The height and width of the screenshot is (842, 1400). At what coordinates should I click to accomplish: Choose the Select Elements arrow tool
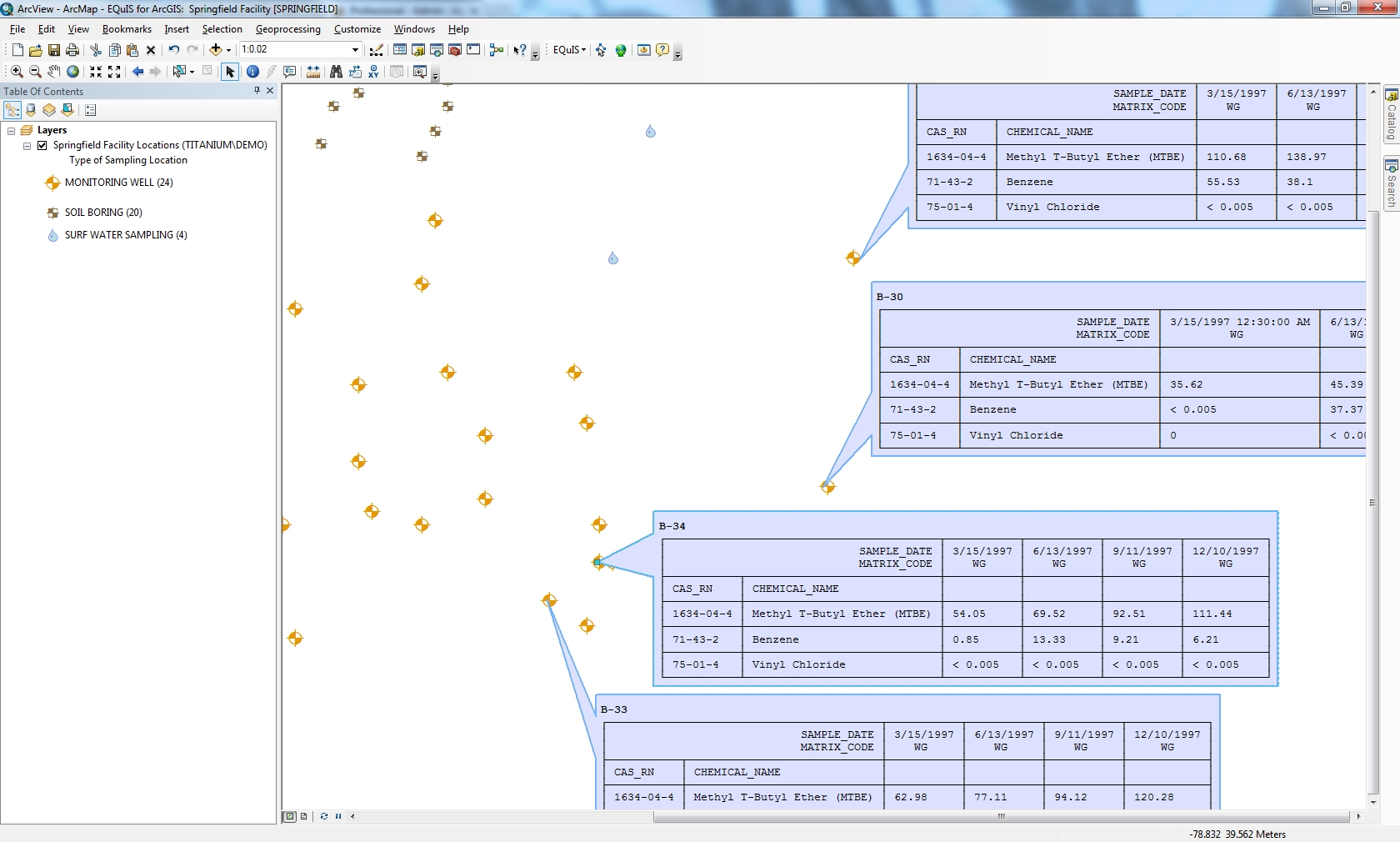click(x=230, y=72)
